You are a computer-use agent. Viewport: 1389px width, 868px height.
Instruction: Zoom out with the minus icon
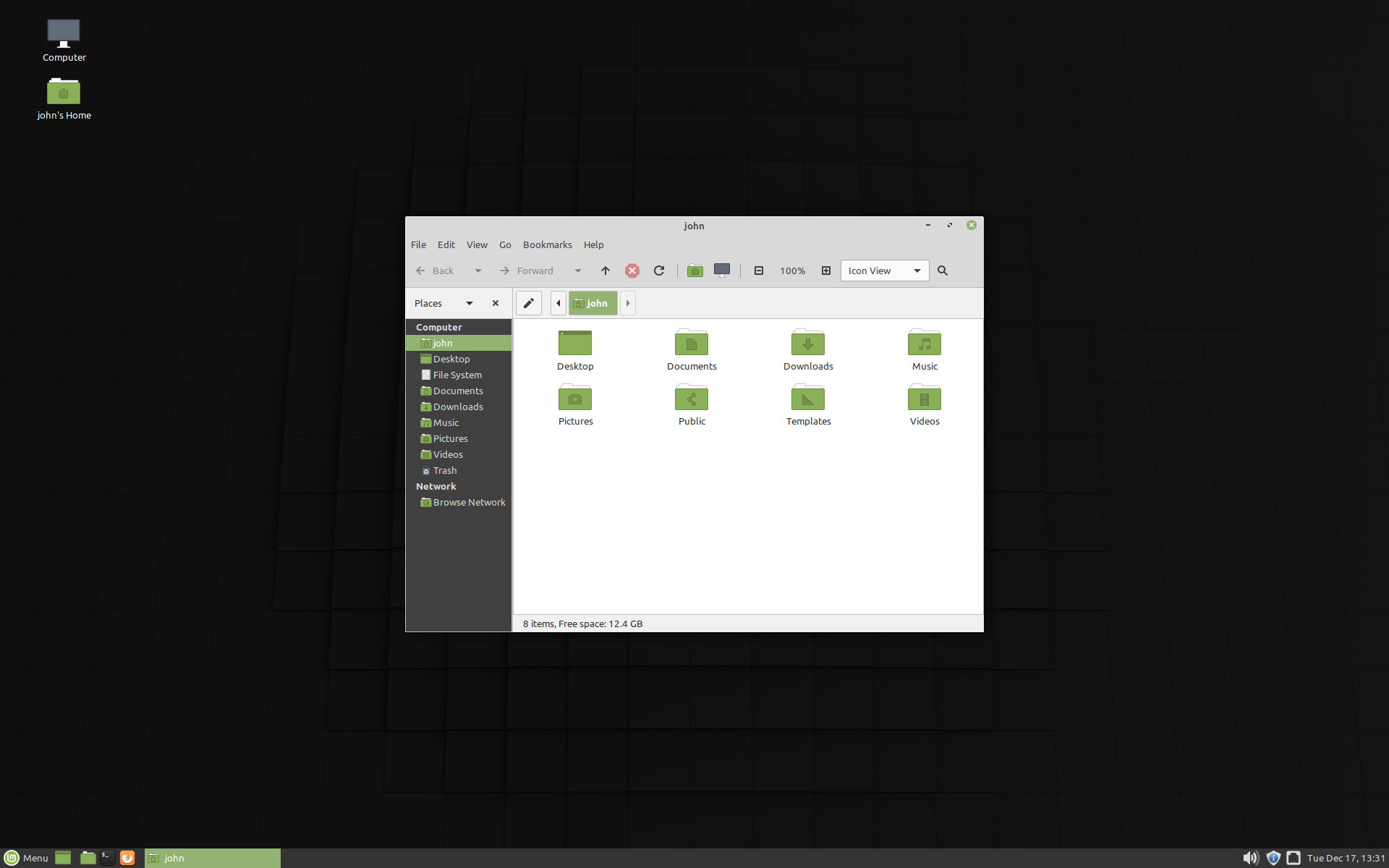click(x=759, y=271)
